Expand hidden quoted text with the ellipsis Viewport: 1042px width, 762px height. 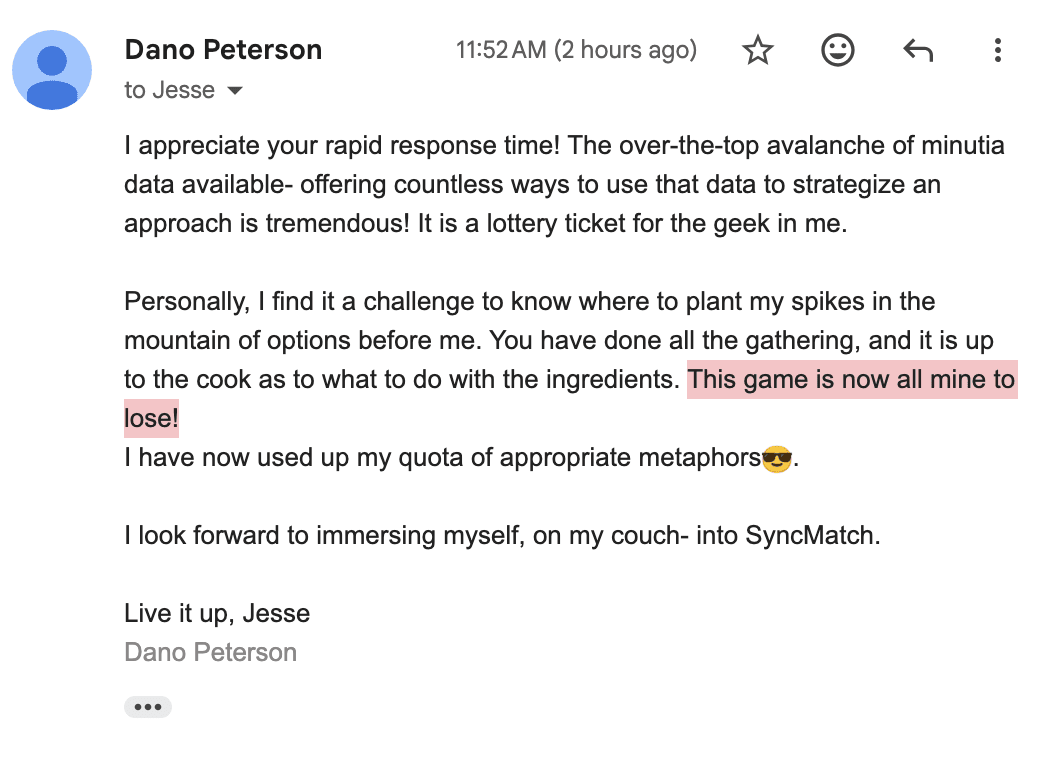coord(147,707)
